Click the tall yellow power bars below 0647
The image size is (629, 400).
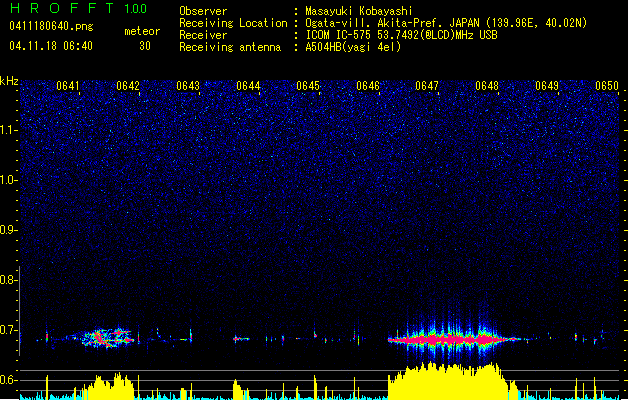[x=451, y=381]
